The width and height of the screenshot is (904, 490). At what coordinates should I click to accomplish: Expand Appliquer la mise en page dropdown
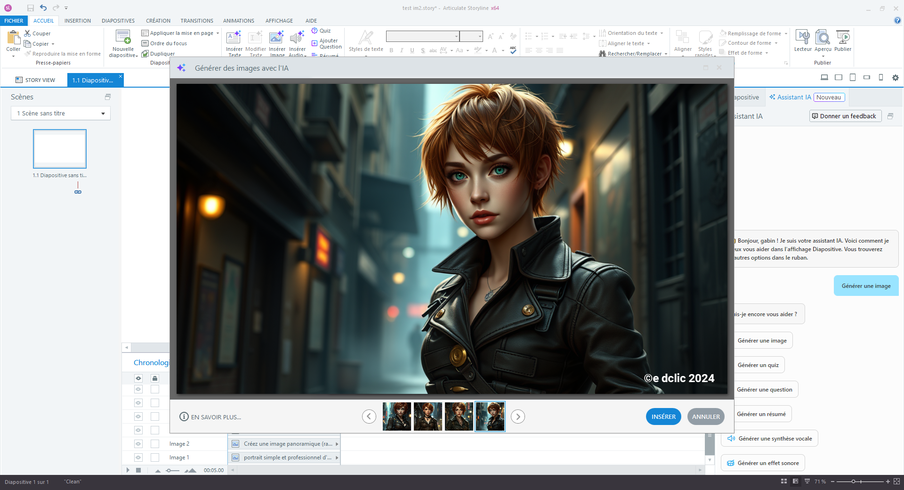(218, 33)
